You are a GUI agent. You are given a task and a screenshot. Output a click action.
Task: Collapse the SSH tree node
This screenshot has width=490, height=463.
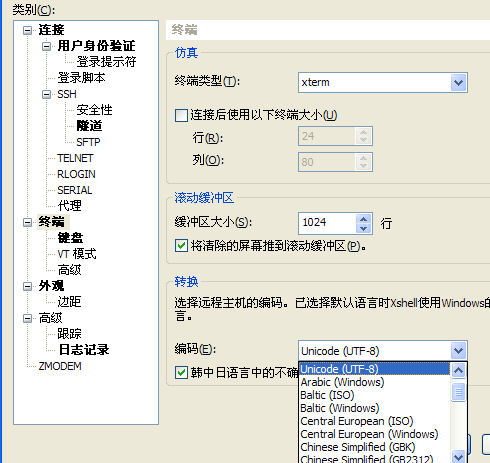point(46,95)
